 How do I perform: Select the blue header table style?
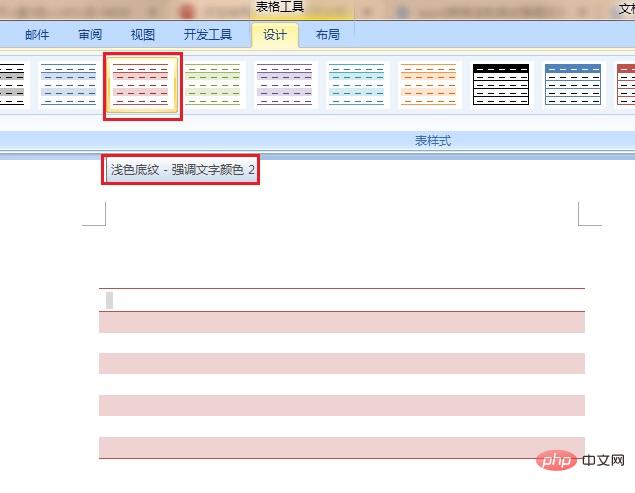pos(573,86)
